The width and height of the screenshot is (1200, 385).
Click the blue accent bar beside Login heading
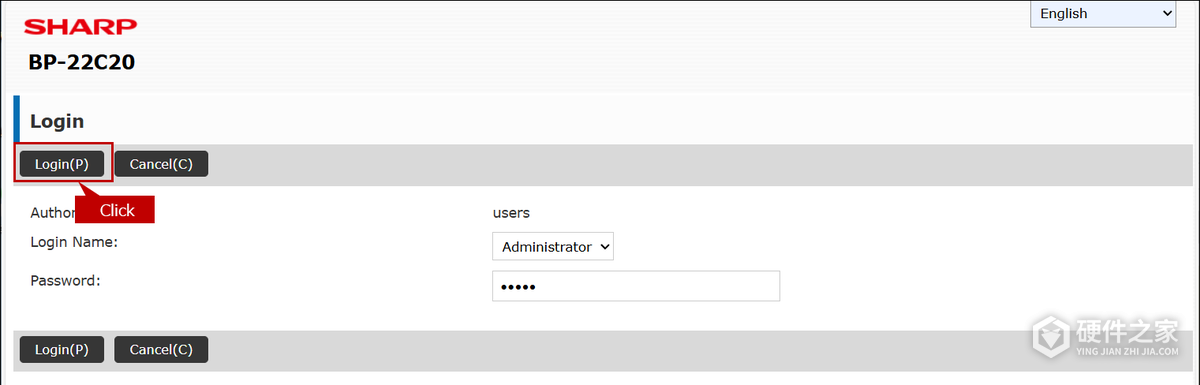pos(17,120)
